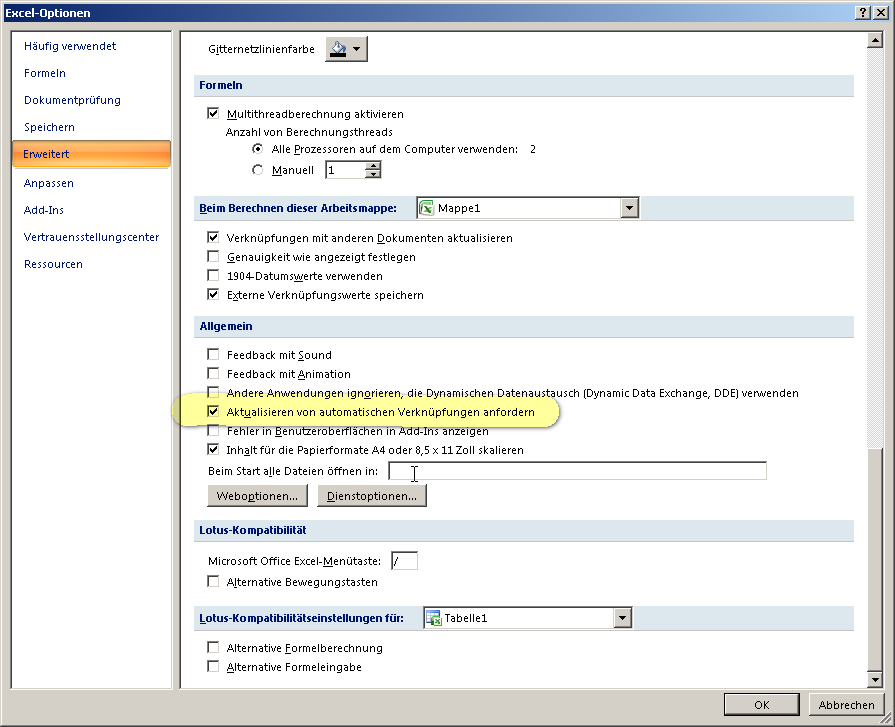Viewport: 895px width, 727px height.
Task: Cancel with the Abbrechen button
Action: [x=846, y=705]
